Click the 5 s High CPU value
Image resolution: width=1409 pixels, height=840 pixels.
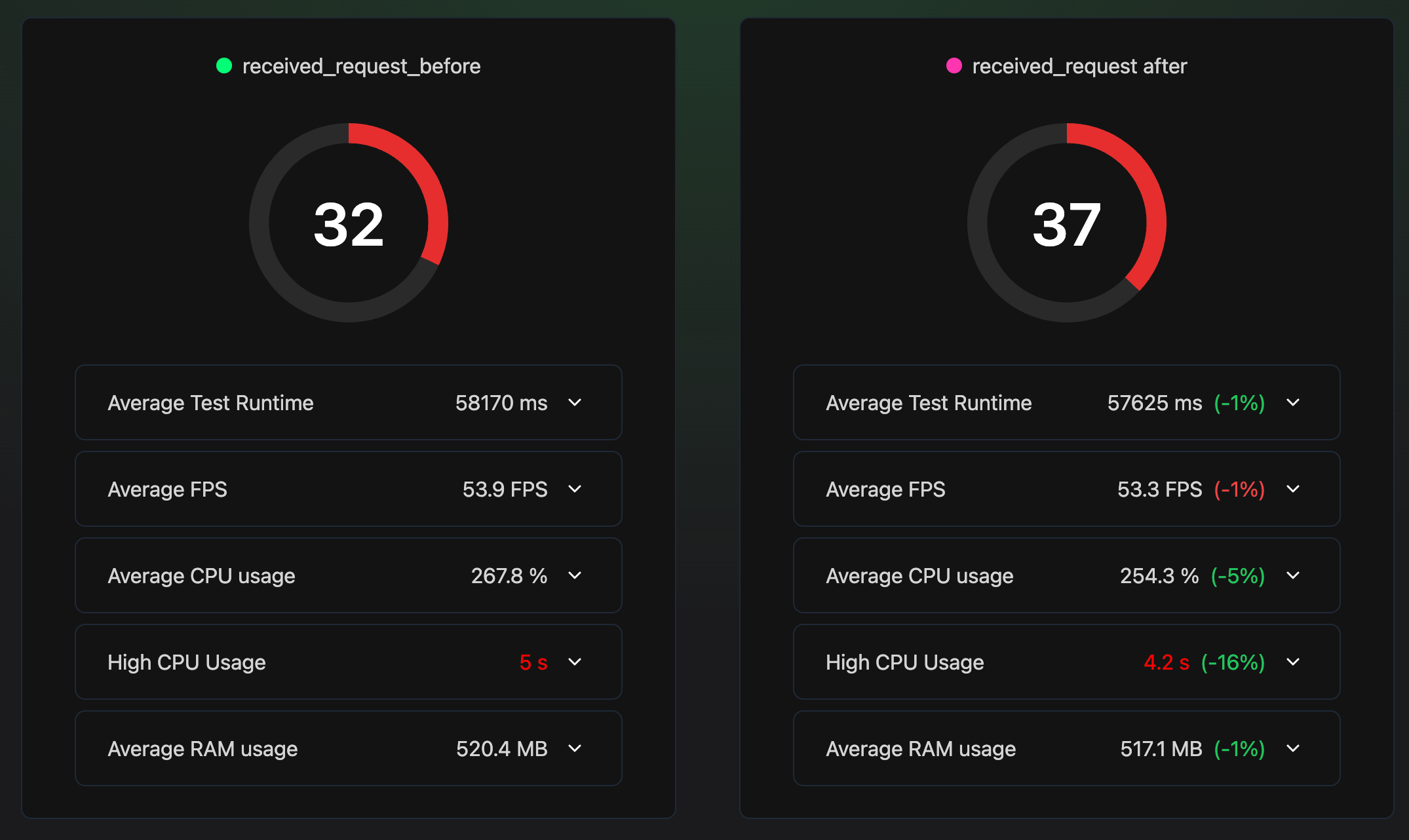(533, 662)
